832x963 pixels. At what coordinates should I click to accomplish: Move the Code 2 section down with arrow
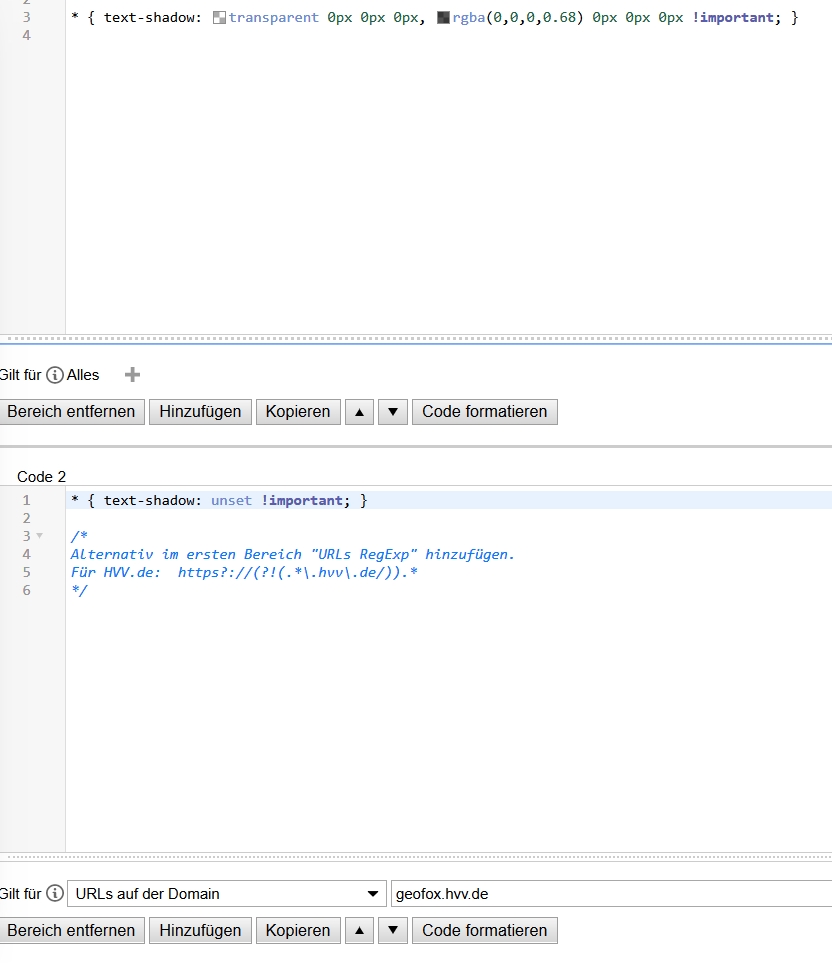[x=393, y=931]
